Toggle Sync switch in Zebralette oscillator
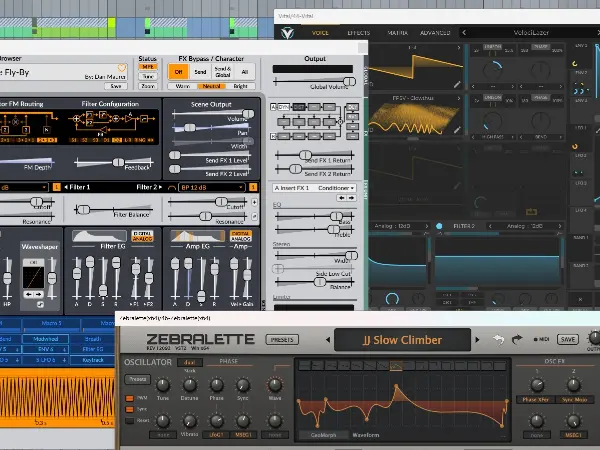 click(x=130, y=409)
